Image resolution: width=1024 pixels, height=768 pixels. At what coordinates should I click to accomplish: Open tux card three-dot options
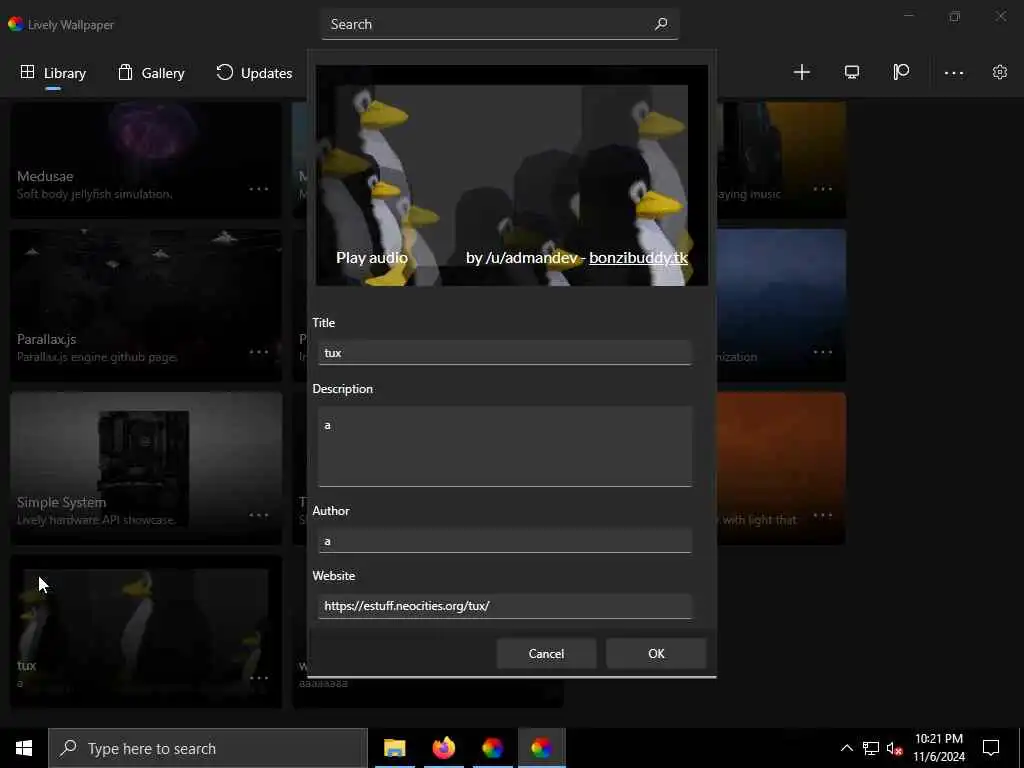259,678
